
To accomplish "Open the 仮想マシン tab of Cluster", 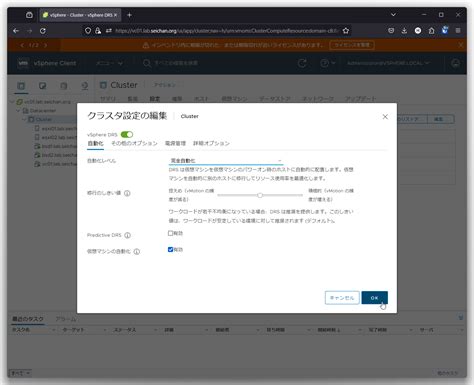I will [x=234, y=99].
